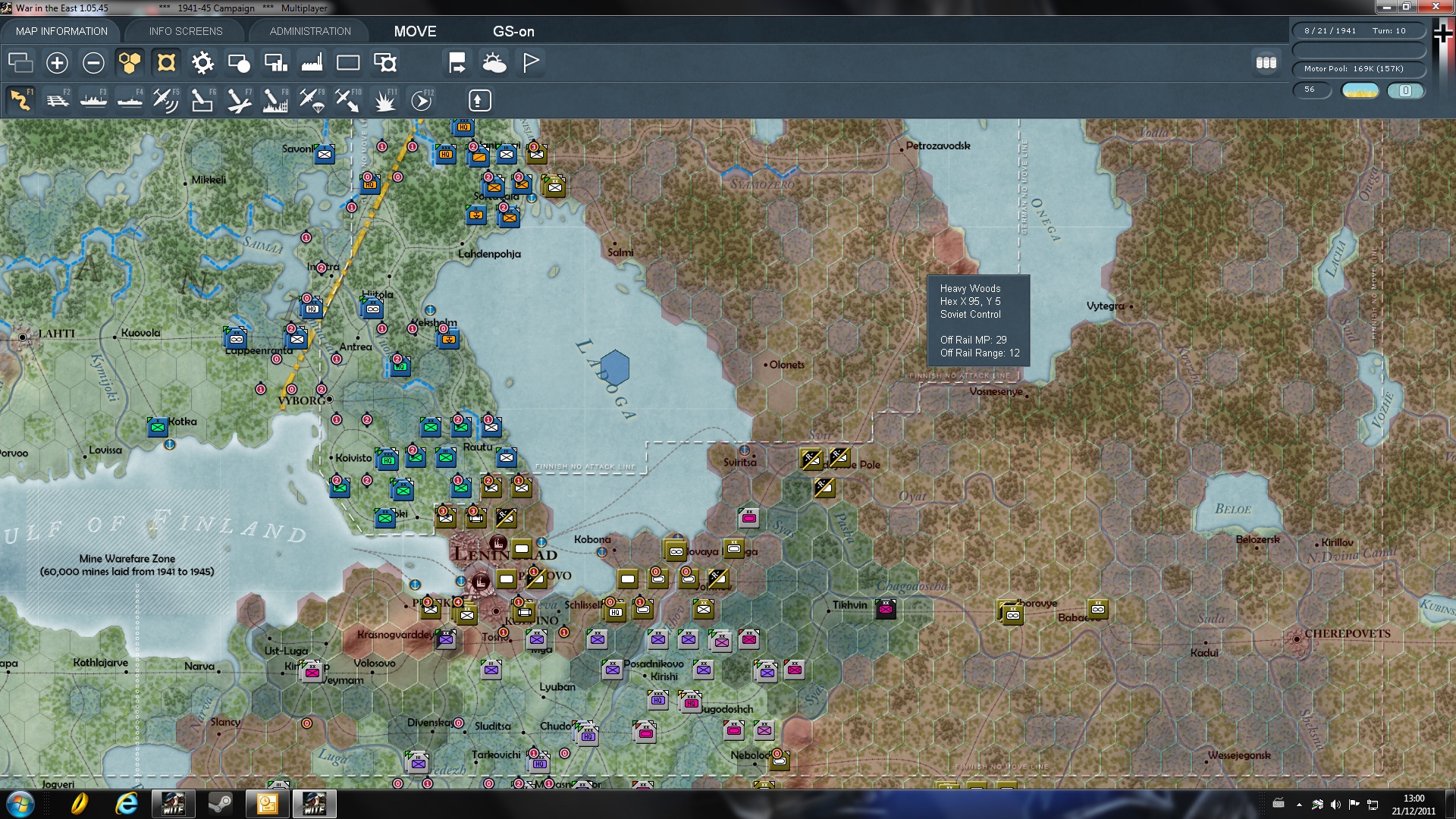
Task: Open the Administration tab
Action: click(310, 31)
